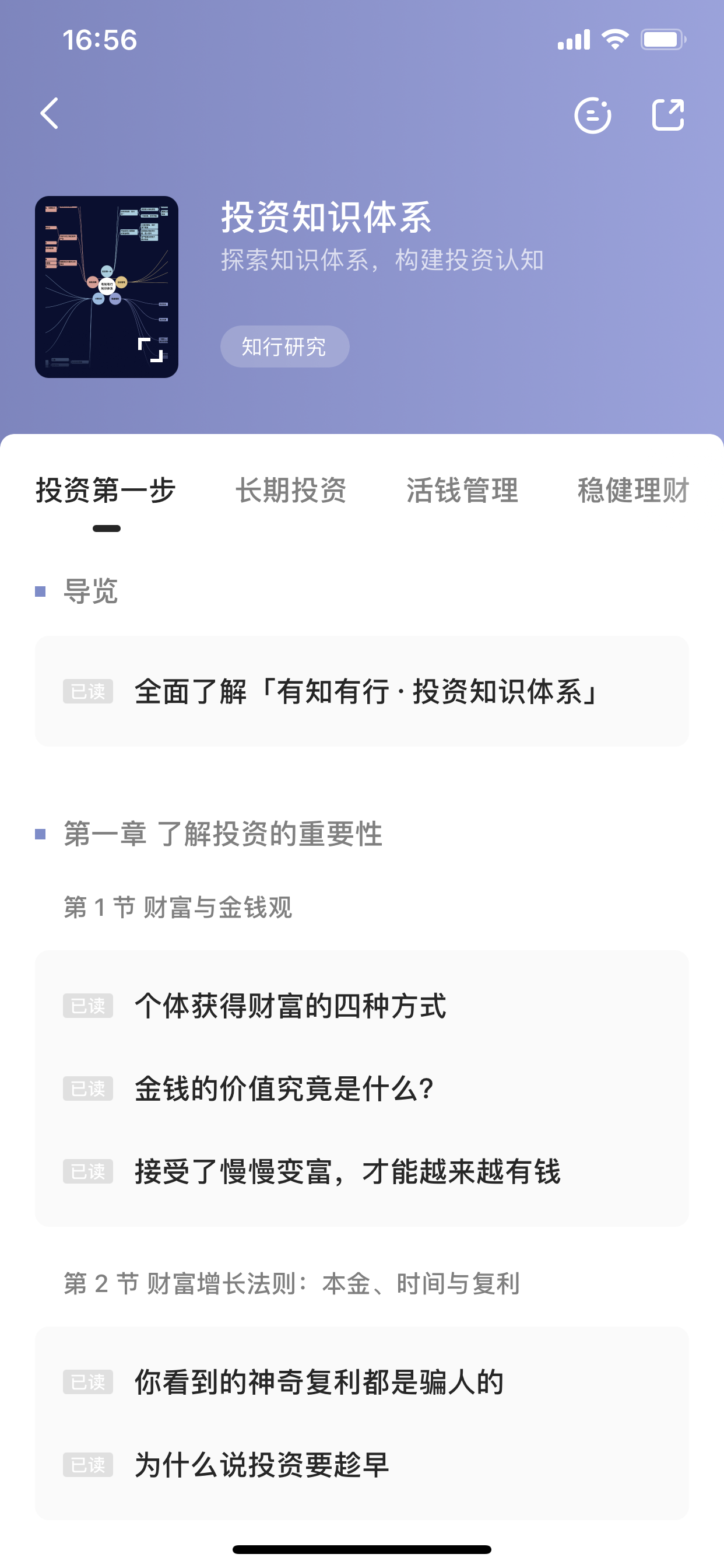The height and width of the screenshot is (1568, 724).
Task: Open article 个体获得财富的四种方式
Action: pyautogui.click(x=290, y=1006)
